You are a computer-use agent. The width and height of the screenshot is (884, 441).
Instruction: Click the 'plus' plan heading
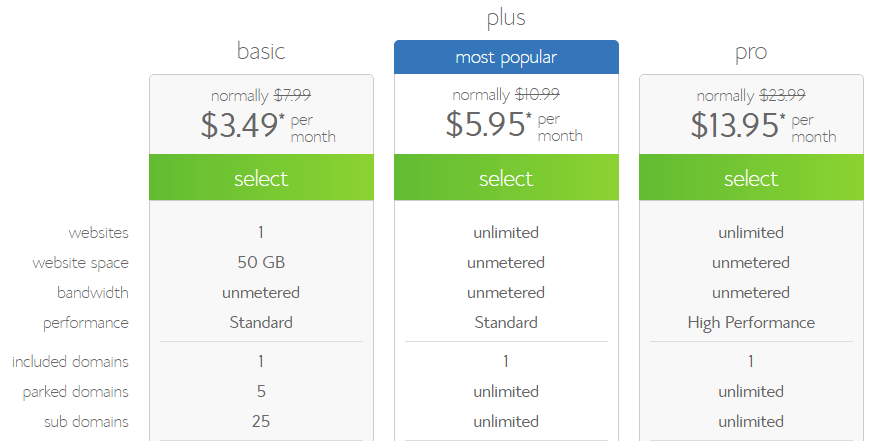(506, 17)
